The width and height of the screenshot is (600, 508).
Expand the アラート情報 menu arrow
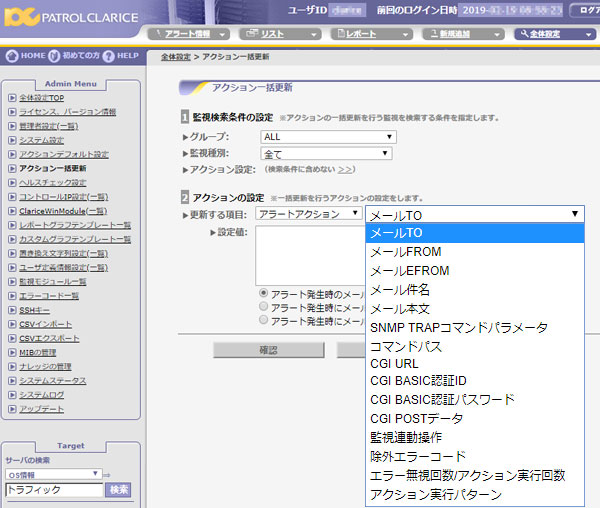click(x=222, y=34)
